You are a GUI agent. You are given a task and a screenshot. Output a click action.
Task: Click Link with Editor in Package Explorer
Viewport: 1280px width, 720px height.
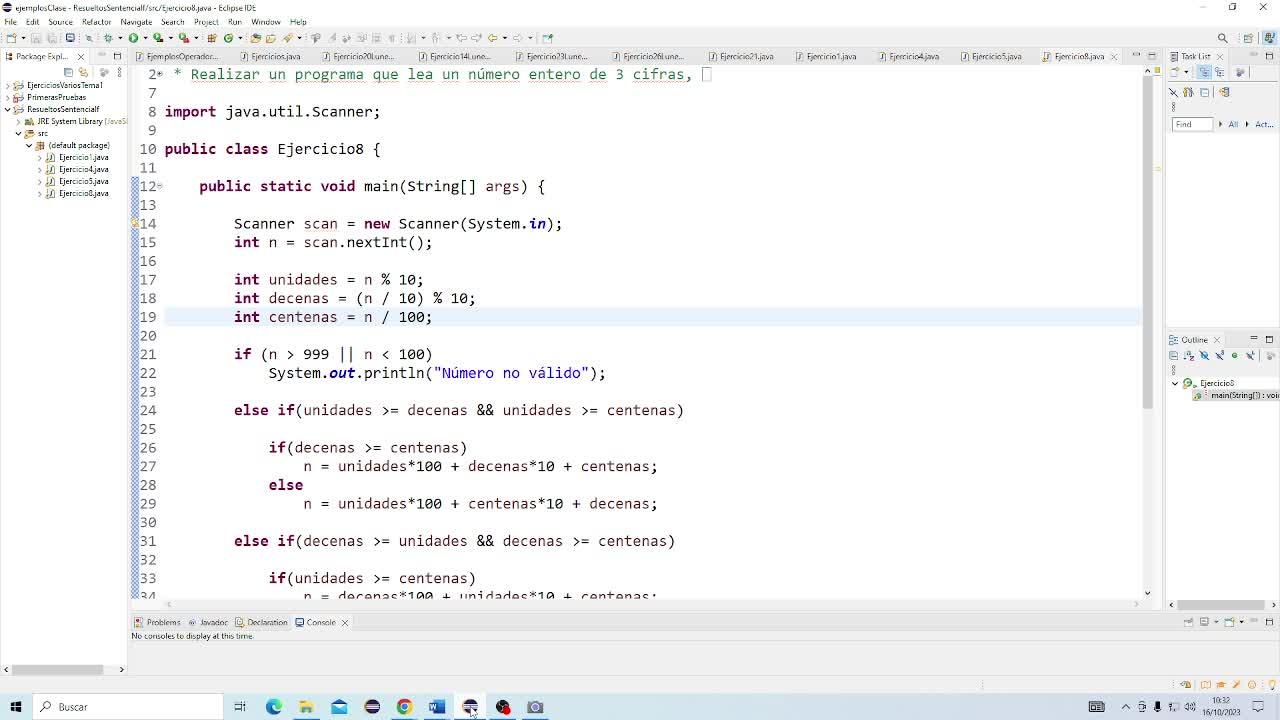(x=83, y=72)
